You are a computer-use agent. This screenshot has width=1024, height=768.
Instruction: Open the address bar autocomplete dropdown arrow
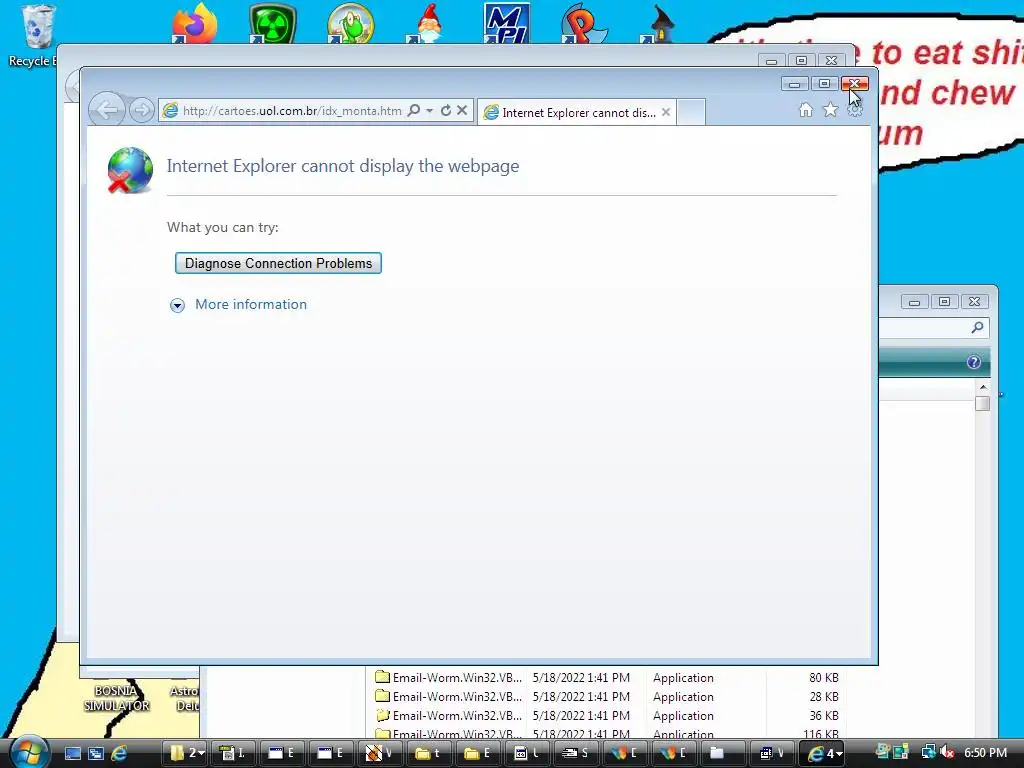(x=430, y=110)
